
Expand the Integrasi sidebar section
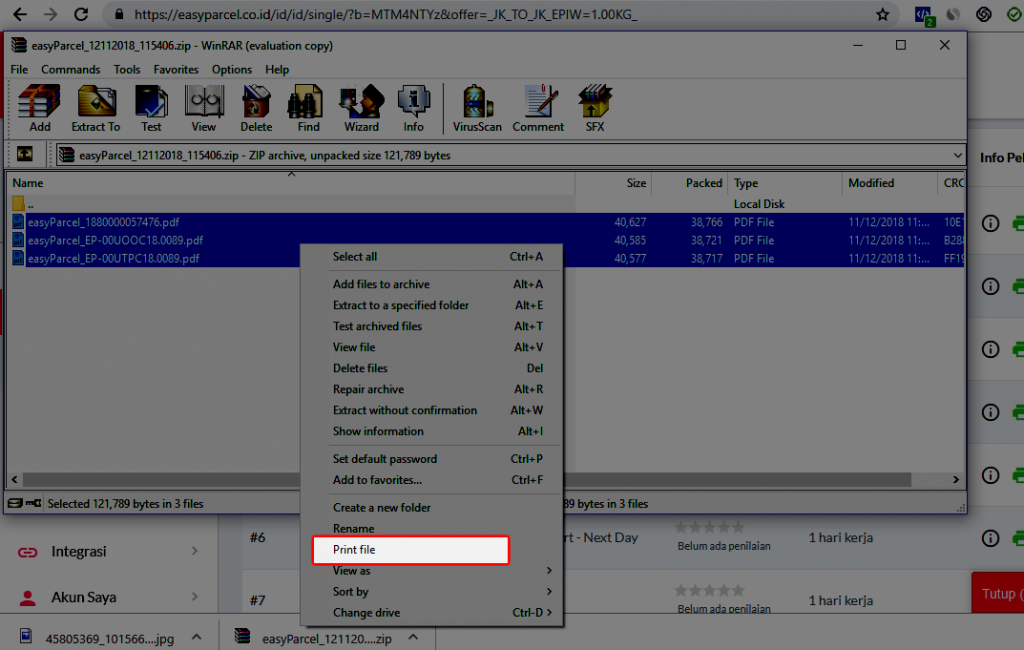[x=108, y=551]
